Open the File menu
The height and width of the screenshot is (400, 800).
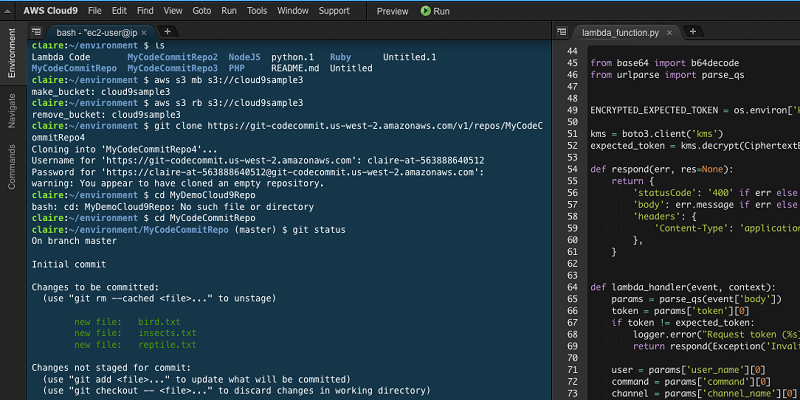point(94,11)
